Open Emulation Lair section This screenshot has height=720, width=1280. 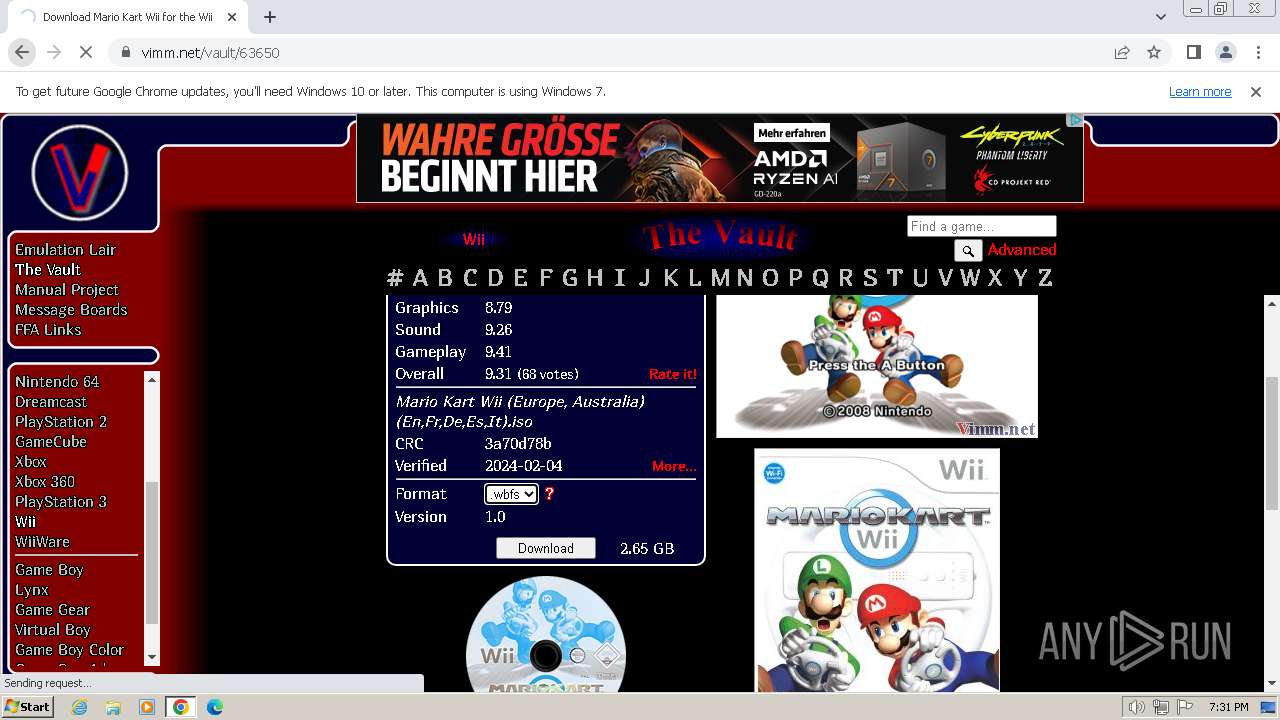click(65, 250)
